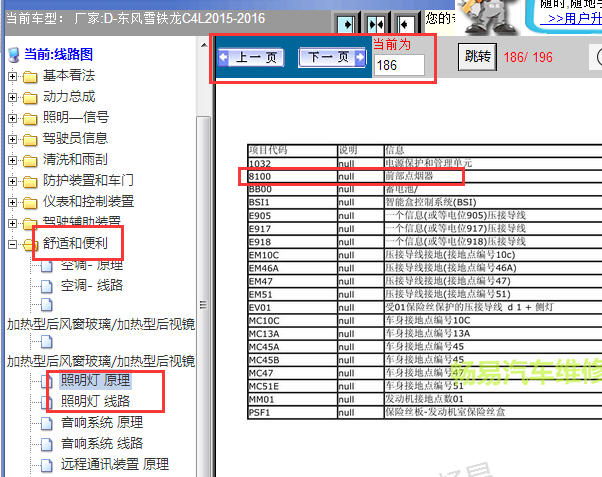Viewport: 602px width, 477px height.
Task: Click the page icon beside 照明灯 线路
Action: click(47, 402)
